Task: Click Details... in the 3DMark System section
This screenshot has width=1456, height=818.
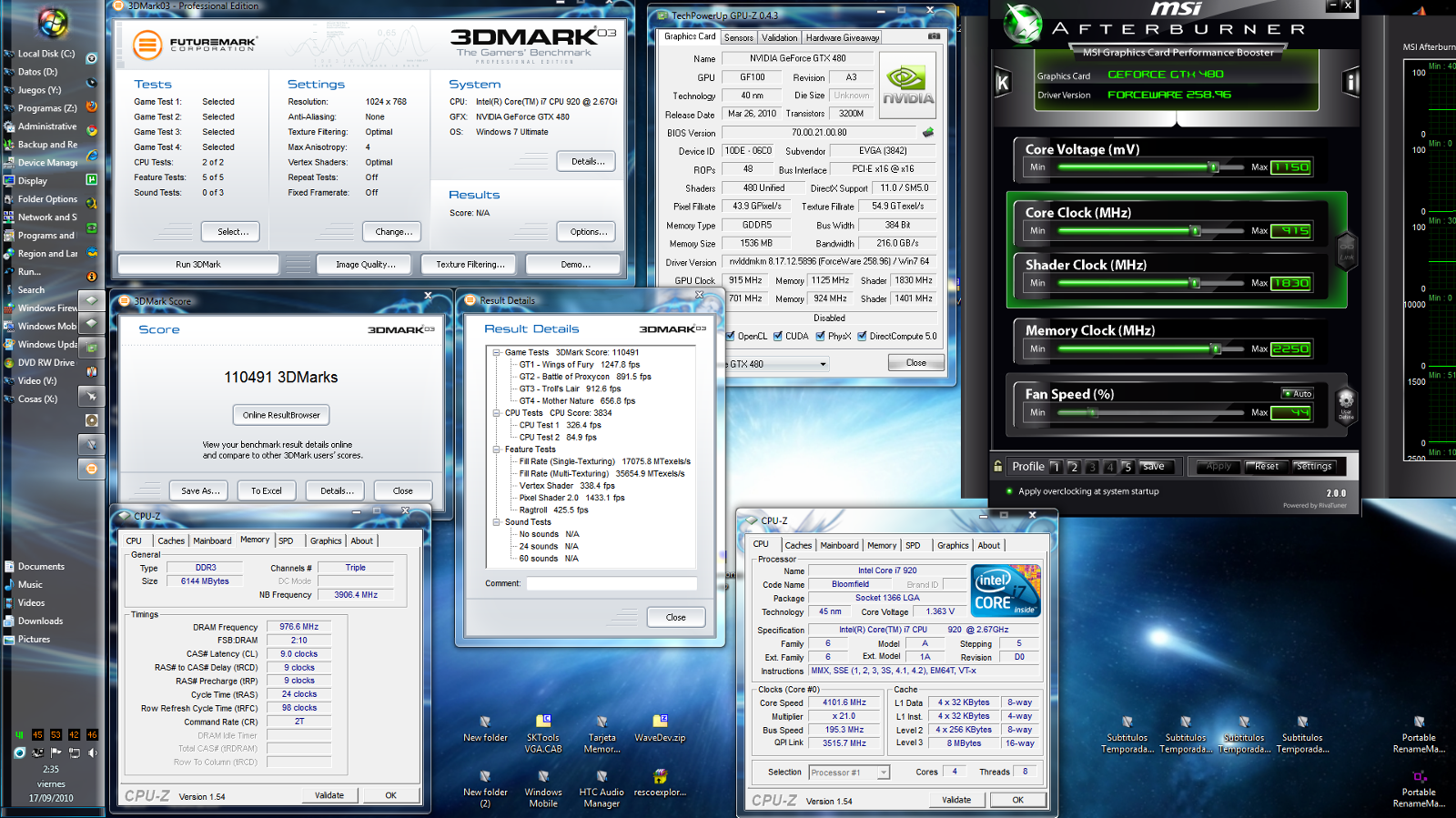Action: click(x=588, y=161)
